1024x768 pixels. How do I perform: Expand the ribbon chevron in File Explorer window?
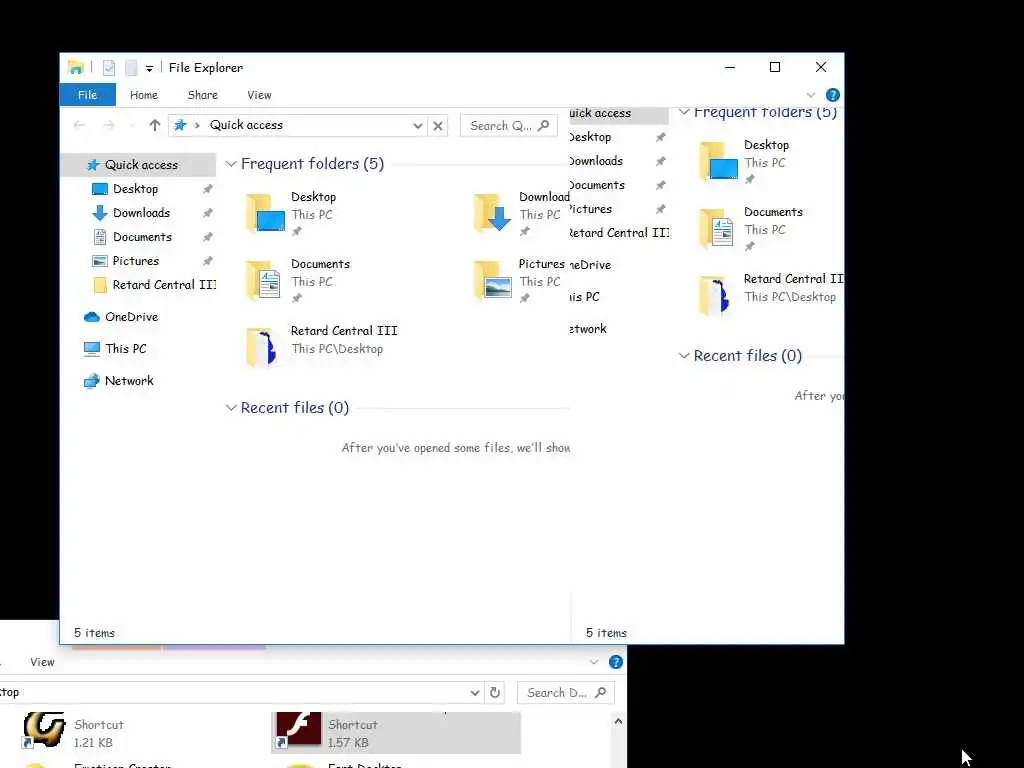click(x=811, y=95)
